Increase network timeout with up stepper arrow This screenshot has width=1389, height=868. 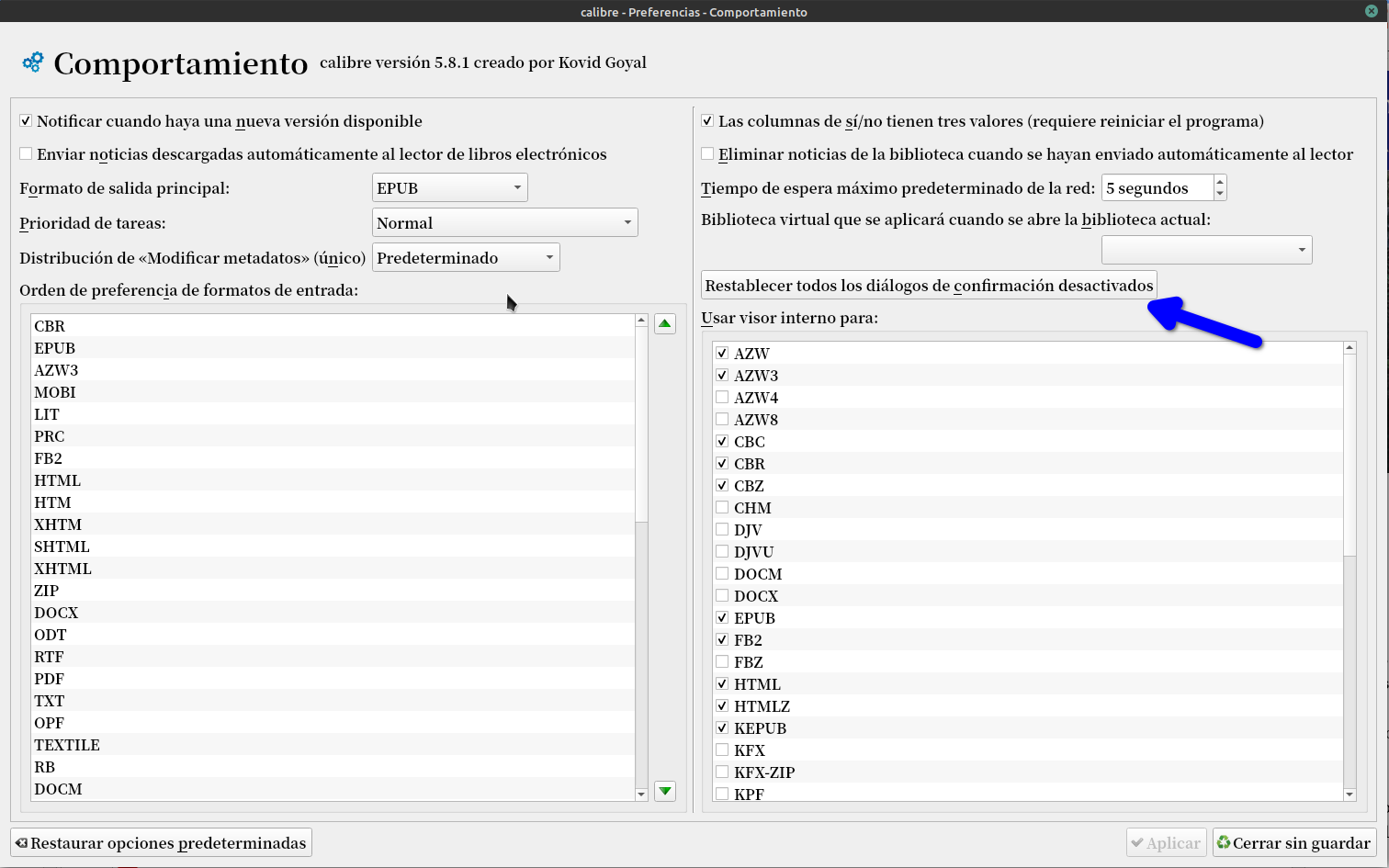click(x=1220, y=182)
